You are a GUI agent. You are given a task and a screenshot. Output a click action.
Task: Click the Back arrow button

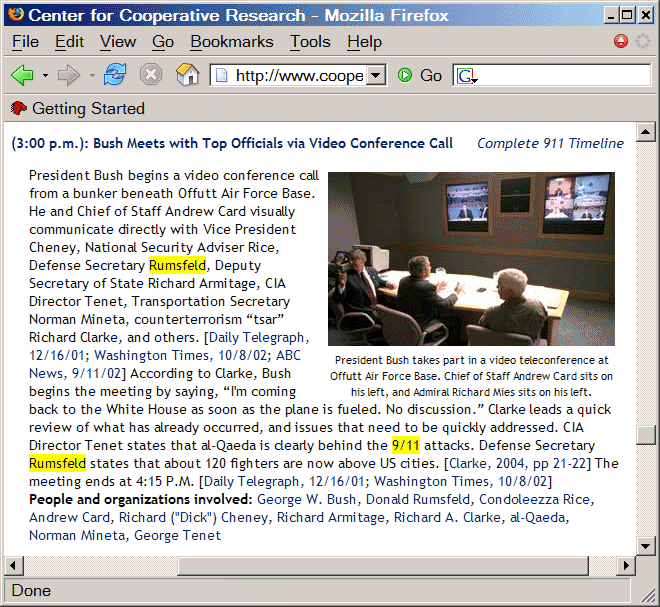[22, 76]
